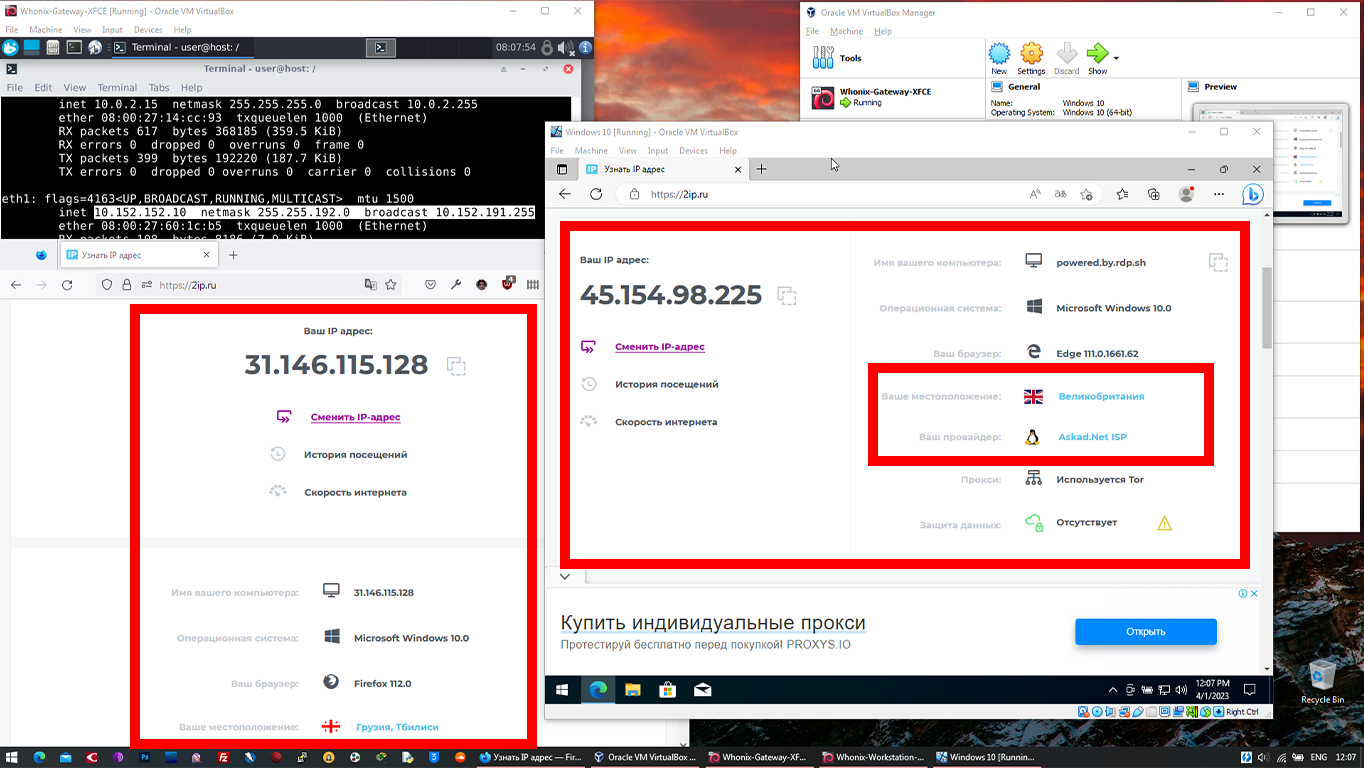This screenshot has width=1364, height=768.
Task: Open the Machine menu of the Windows 10 VM window
Action: coord(591,151)
